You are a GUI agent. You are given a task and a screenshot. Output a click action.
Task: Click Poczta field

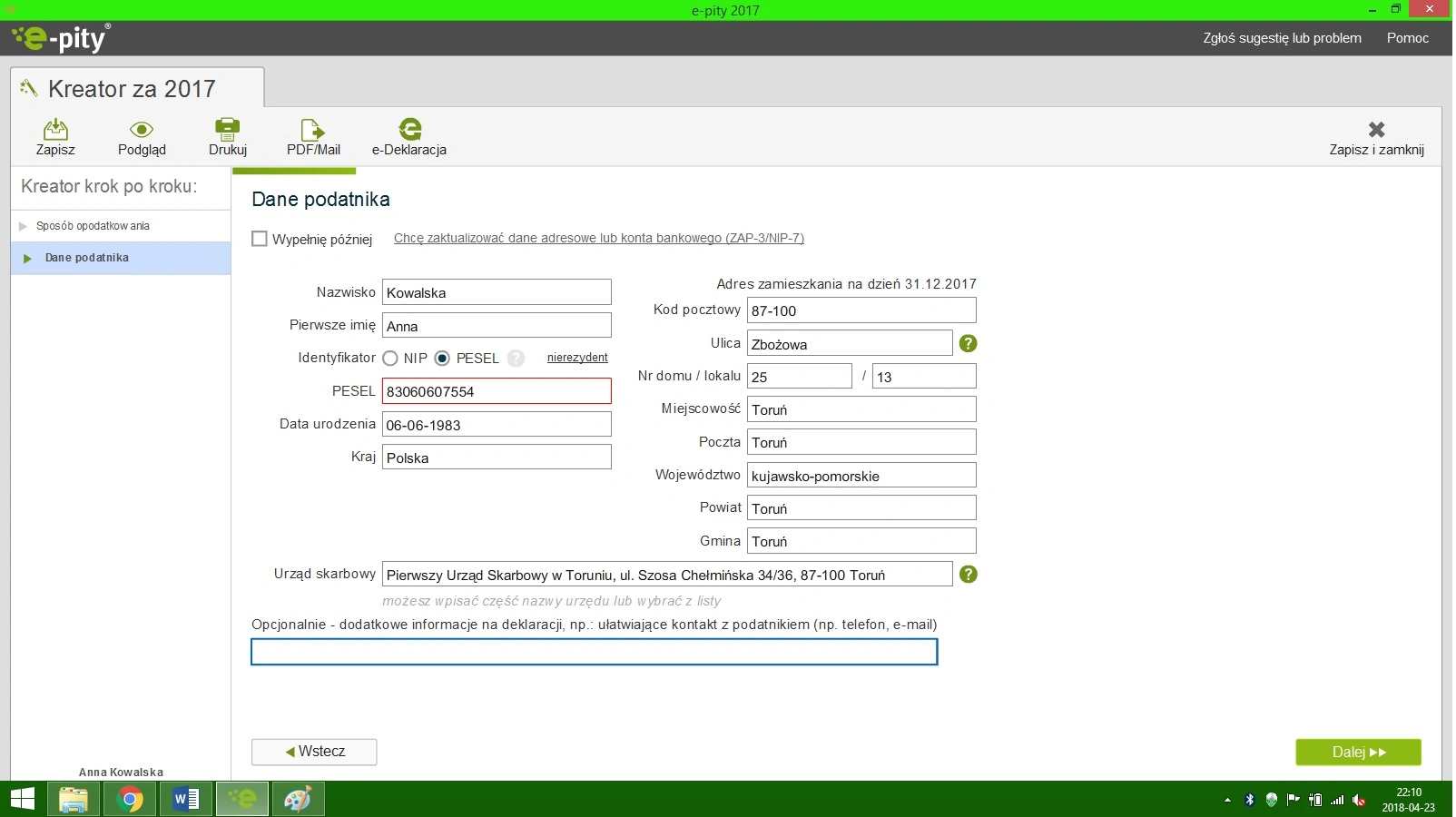[x=861, y=442]
